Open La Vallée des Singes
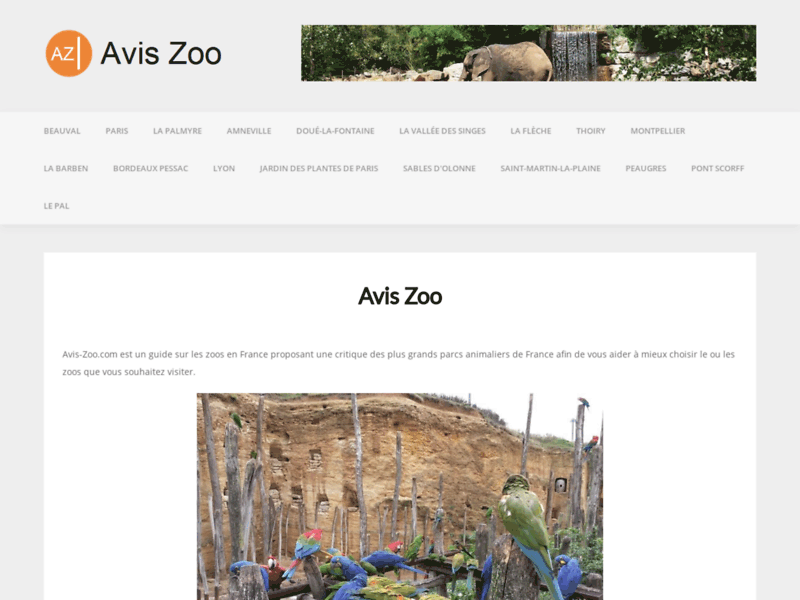Viewport: 800px width, 600px height. tap(442, 131)
